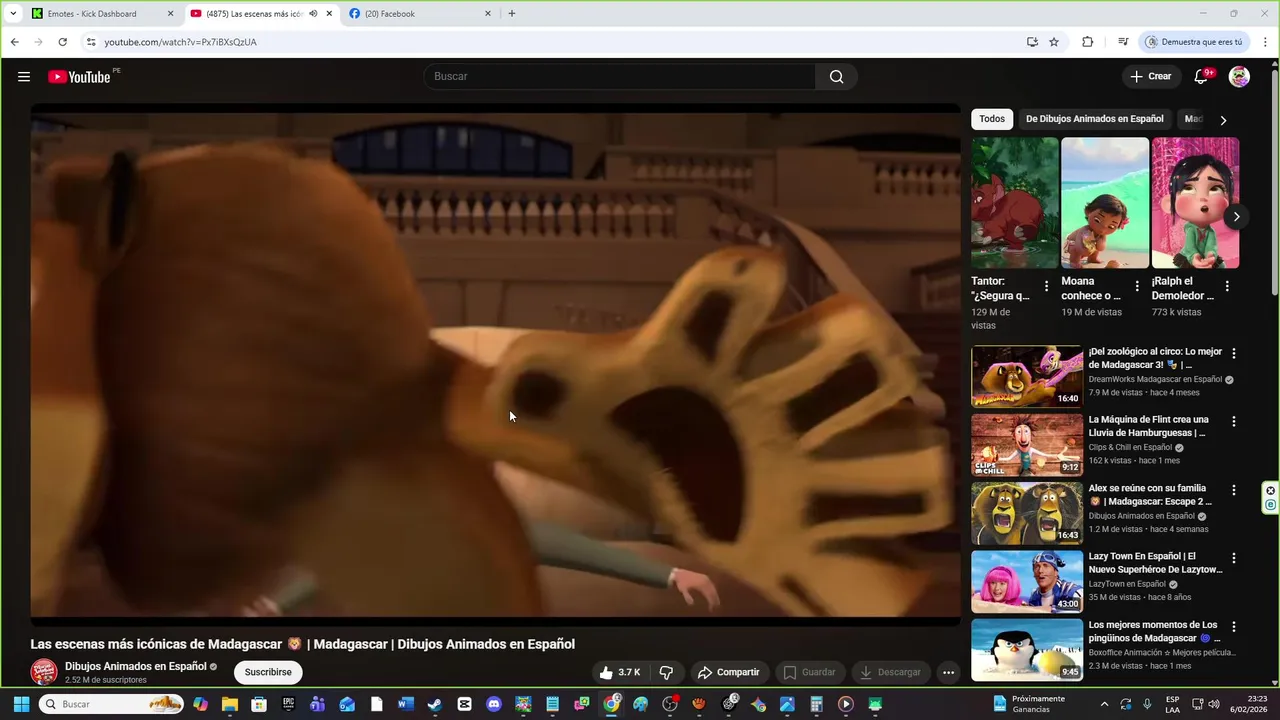
Task: Open the notifications bell
Action: tap(1202, 77)
